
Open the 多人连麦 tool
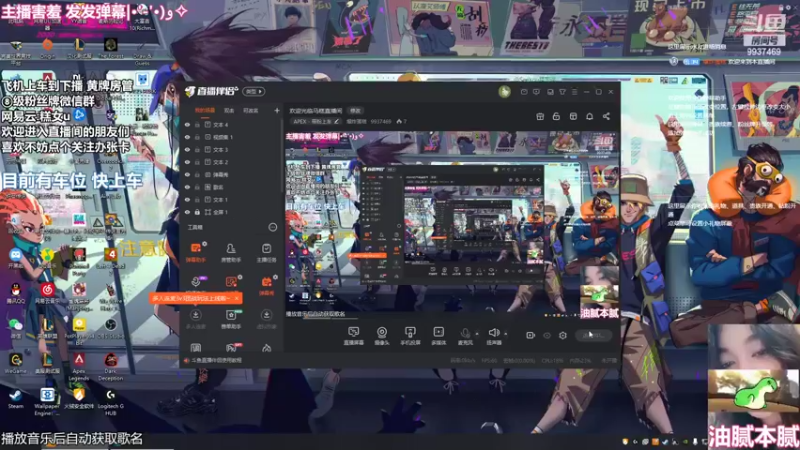(x=195, y=319)
